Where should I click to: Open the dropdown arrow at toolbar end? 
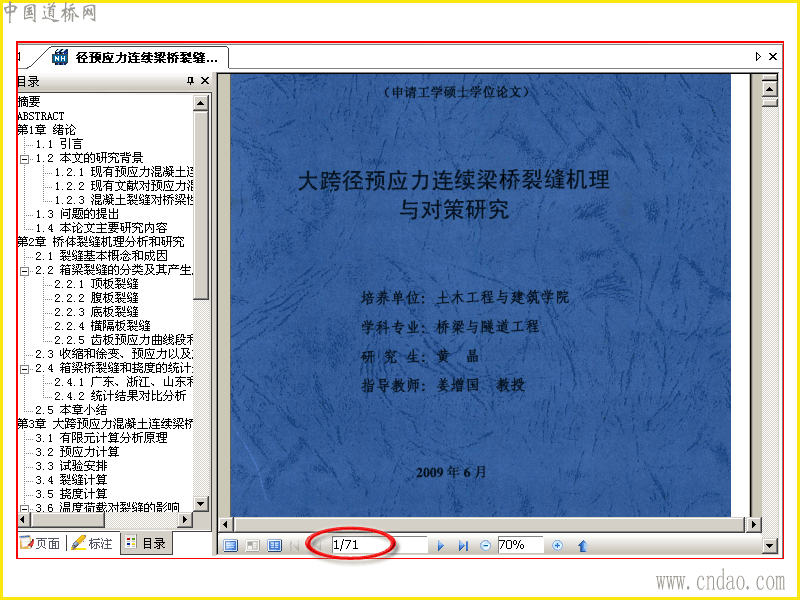click(770, 546)
